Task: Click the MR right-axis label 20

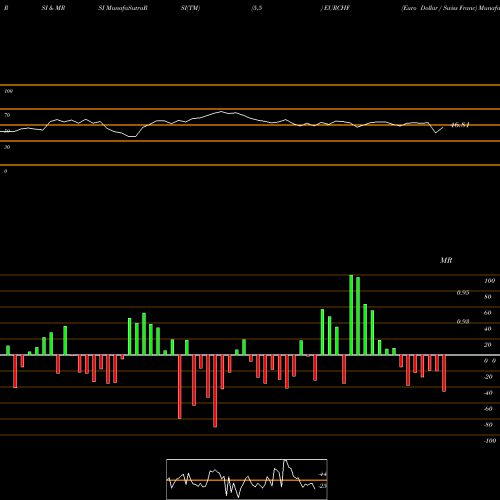Action: [488, 345]
